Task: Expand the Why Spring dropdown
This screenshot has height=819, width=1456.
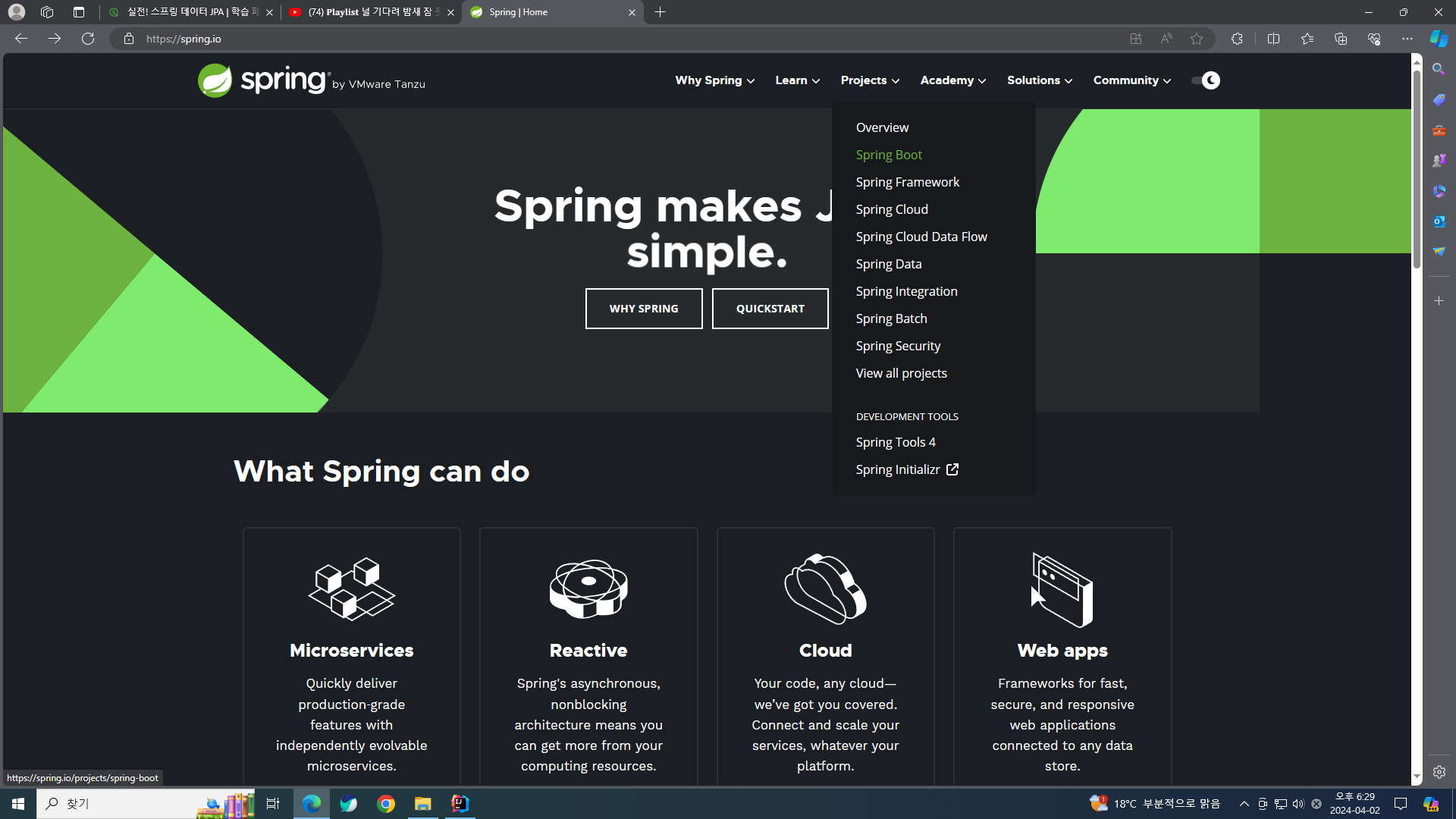Action: click(x=714, y=80)
